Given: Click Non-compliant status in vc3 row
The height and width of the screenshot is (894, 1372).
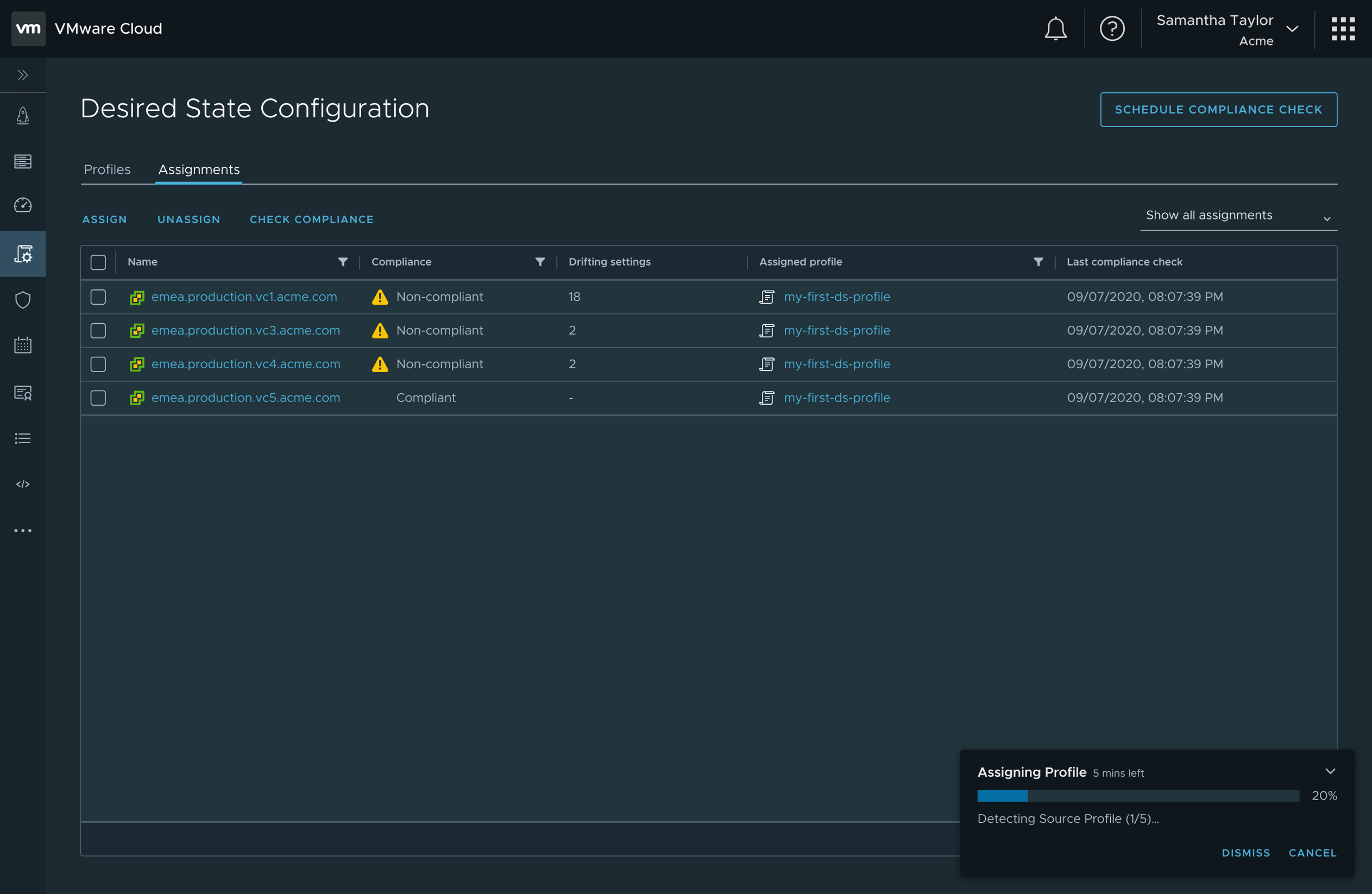Looking at the screenshot, I should click(x=439, y=330).
